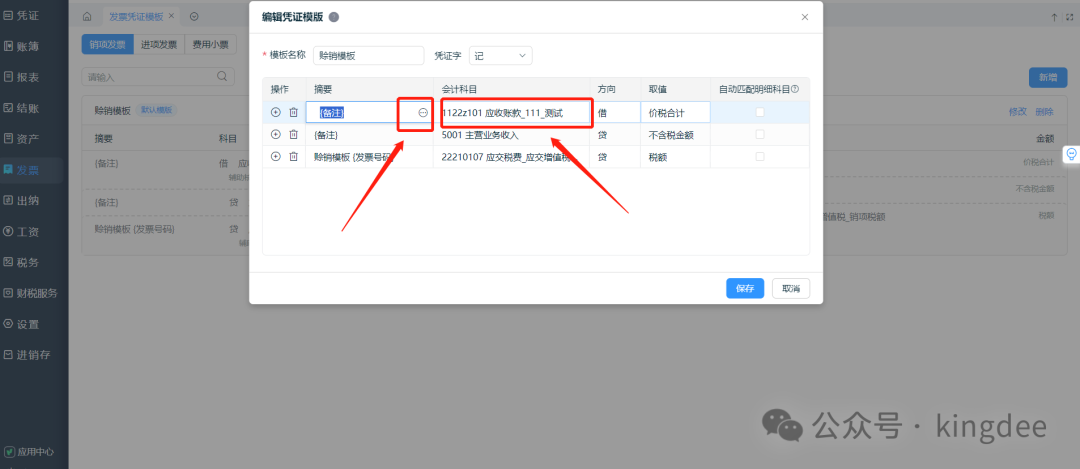Open 出纳 in the left sidebar

tap(28, 201)
